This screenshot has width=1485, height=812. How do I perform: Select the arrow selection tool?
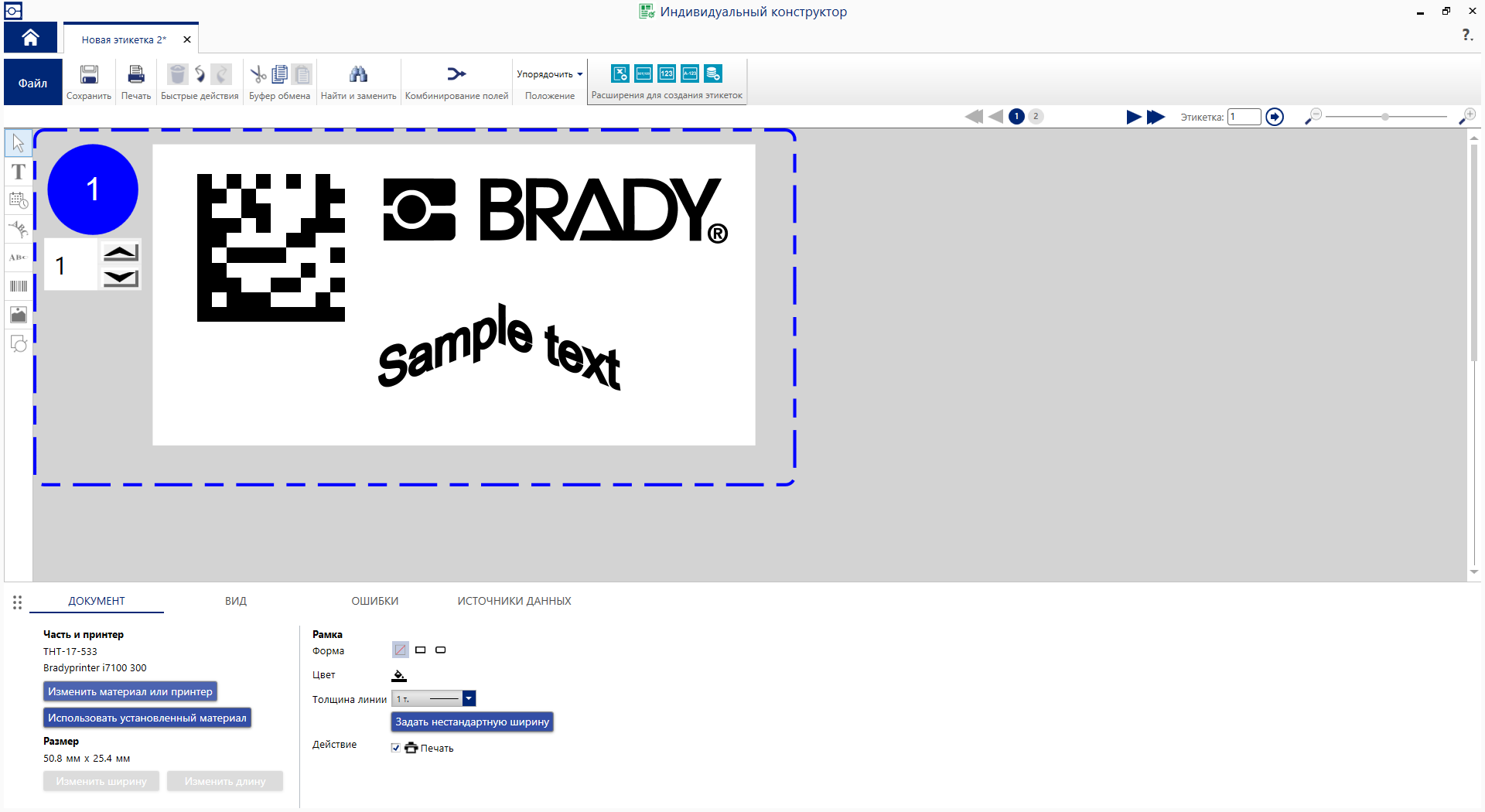[x=18, y=142]
